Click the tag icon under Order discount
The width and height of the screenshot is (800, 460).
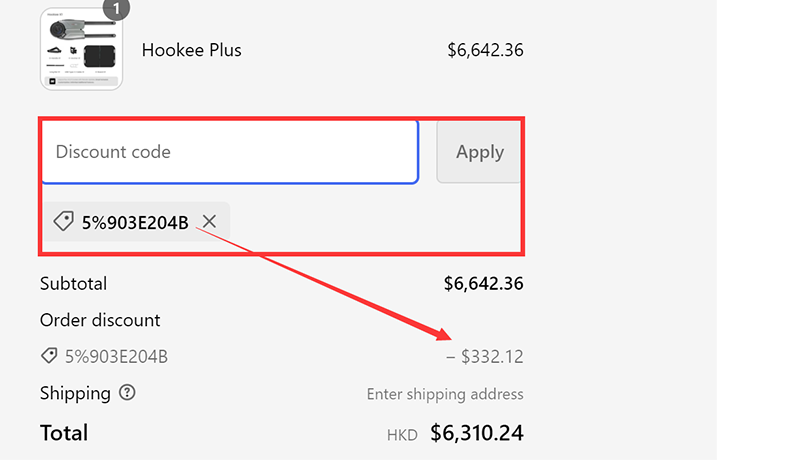49,355
